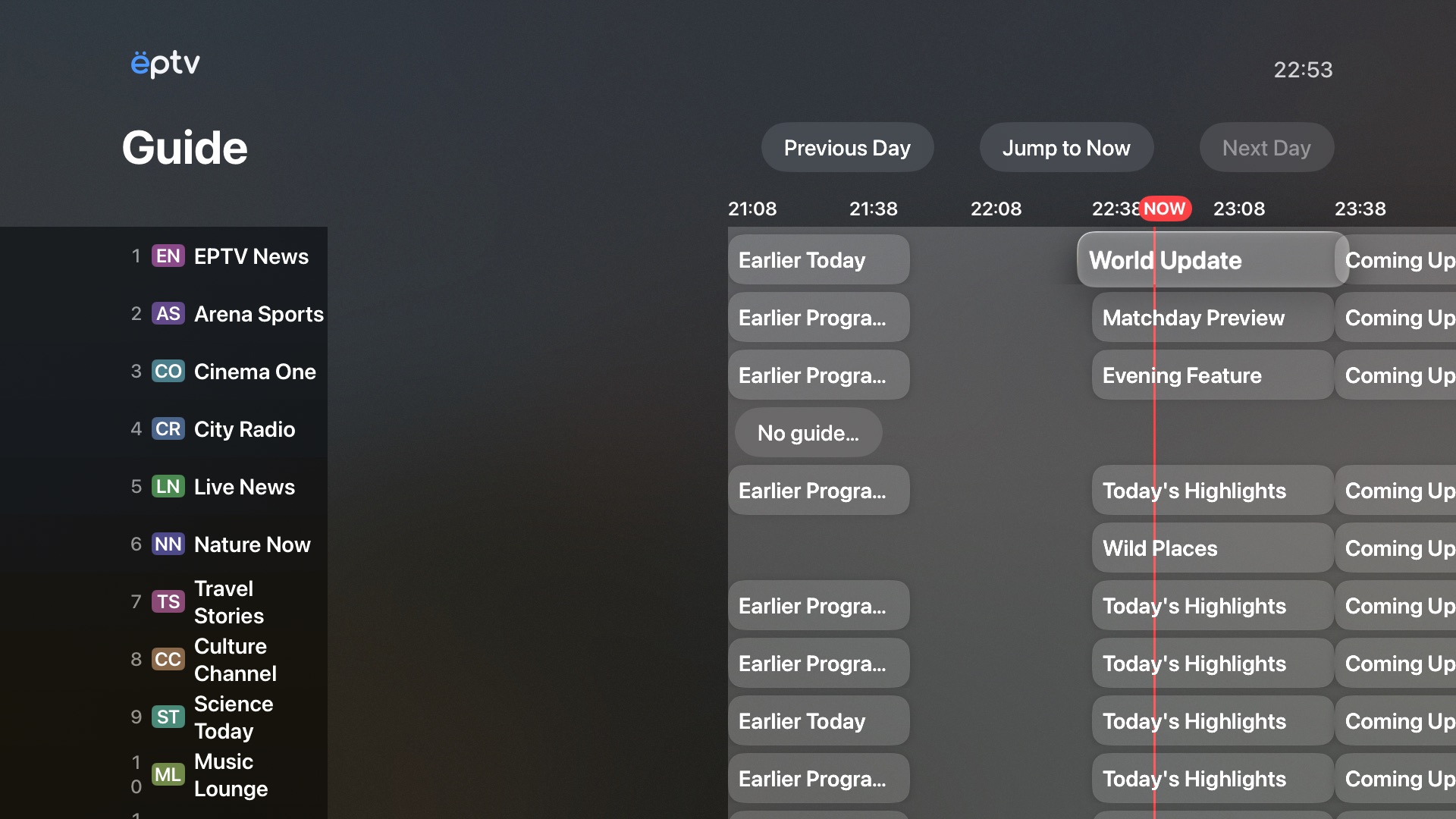Click the LN badge for Live News
This screenshot has height=819, width=1456.
click(168, 487)
